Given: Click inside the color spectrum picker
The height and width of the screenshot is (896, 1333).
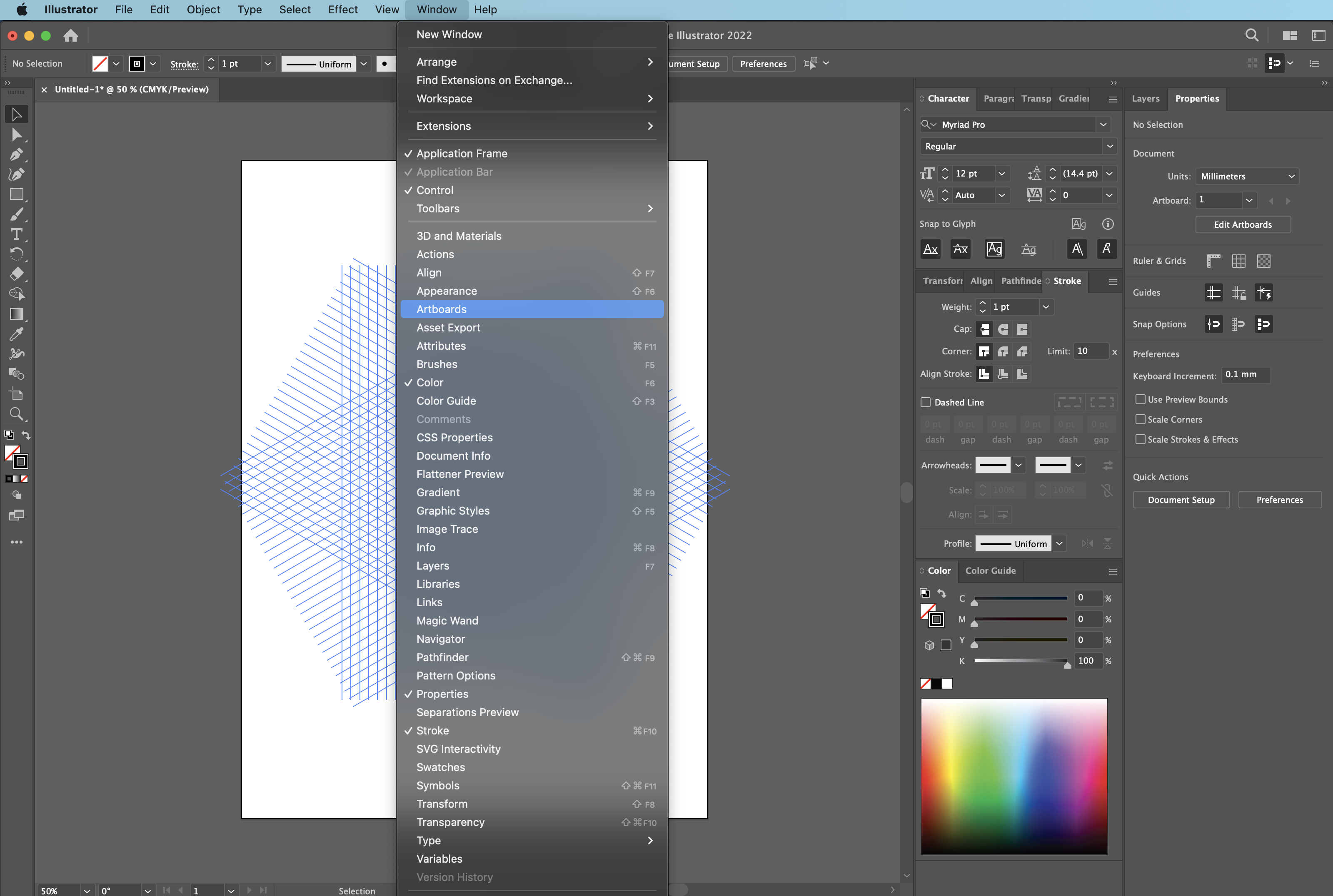Looking at the screenshot, I should click(x=1013, y=776).
